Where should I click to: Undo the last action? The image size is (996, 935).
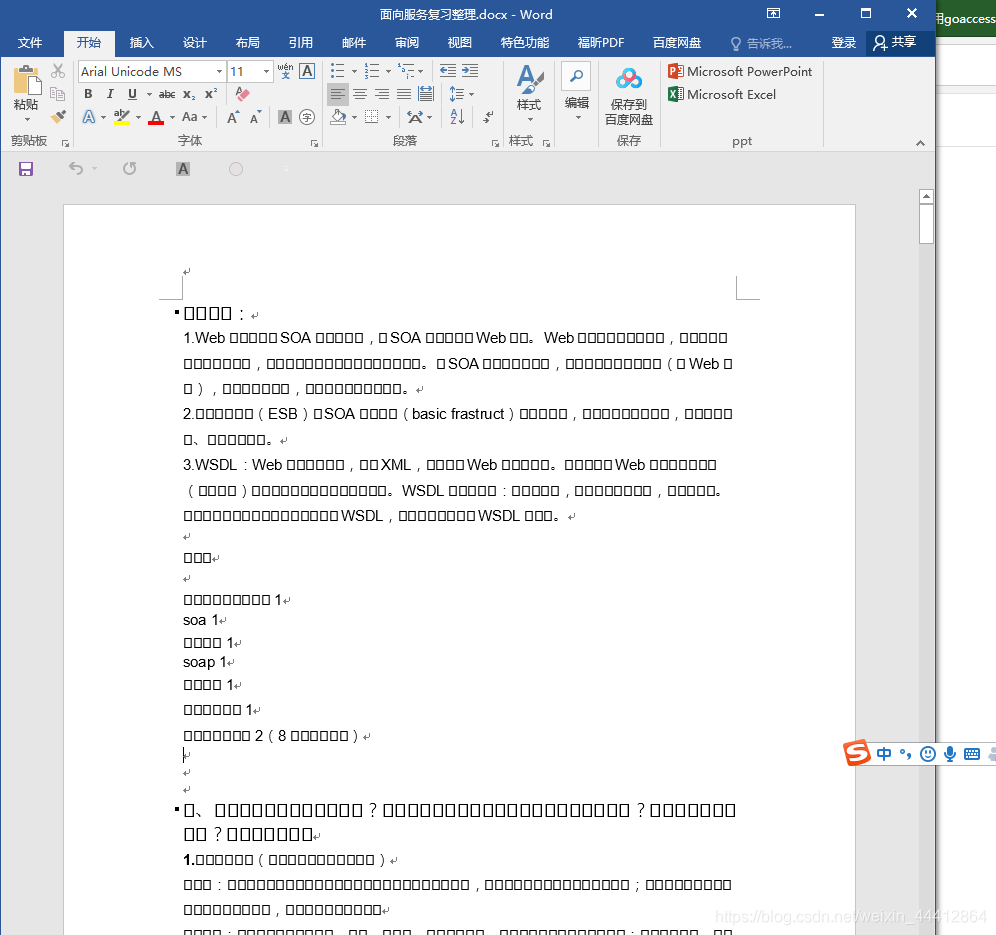(x=76, y=168)
